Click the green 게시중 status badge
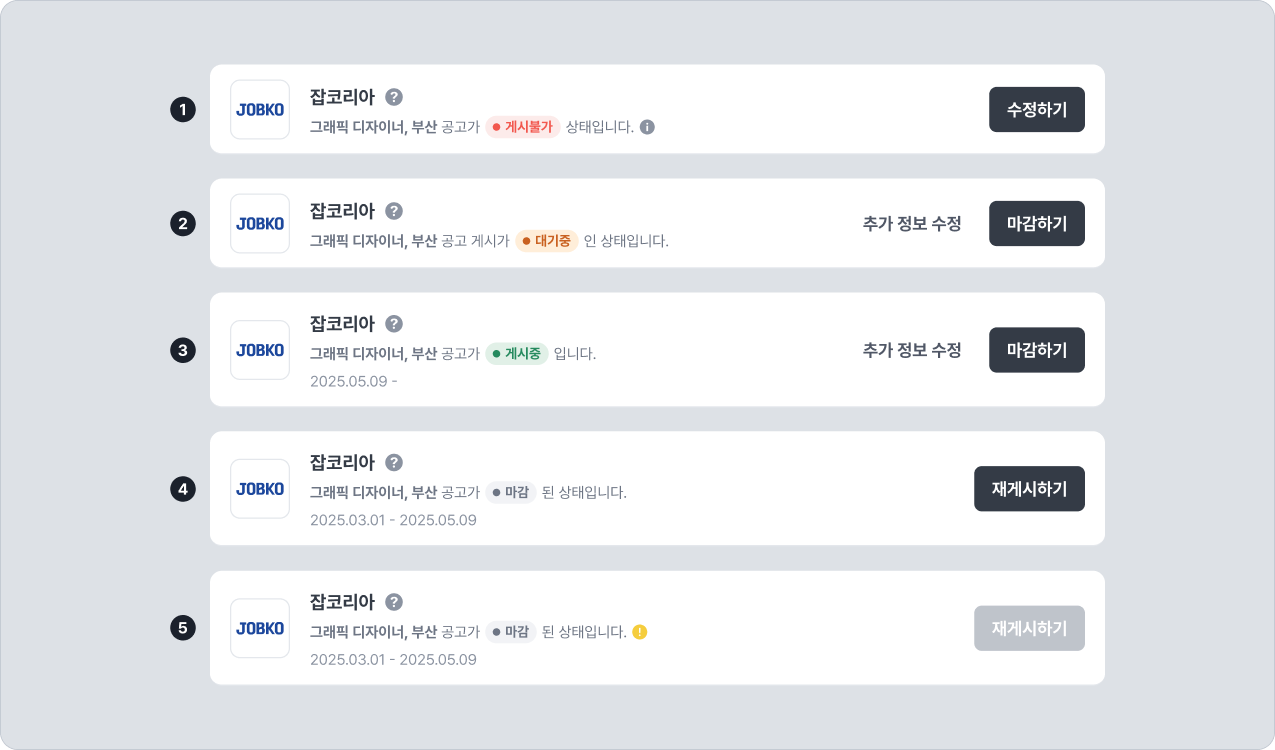The width and height of the screenshot is (1275, 750). coord(517,354)
